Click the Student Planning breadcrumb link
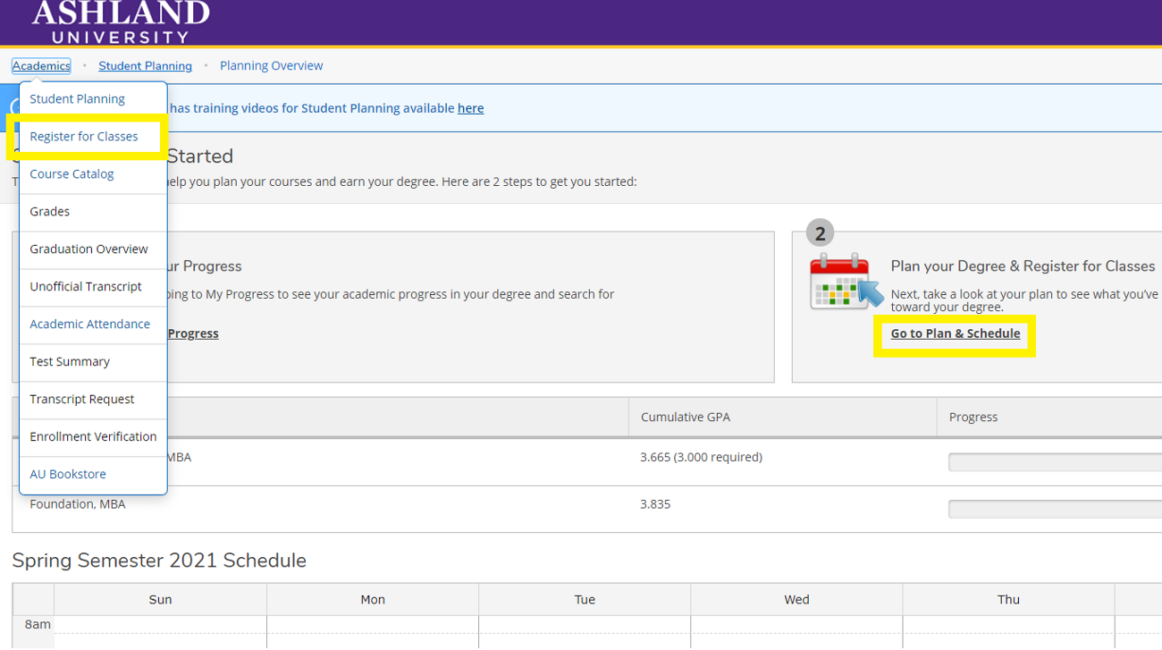1162x650 pixels. (x=145, y=66)
